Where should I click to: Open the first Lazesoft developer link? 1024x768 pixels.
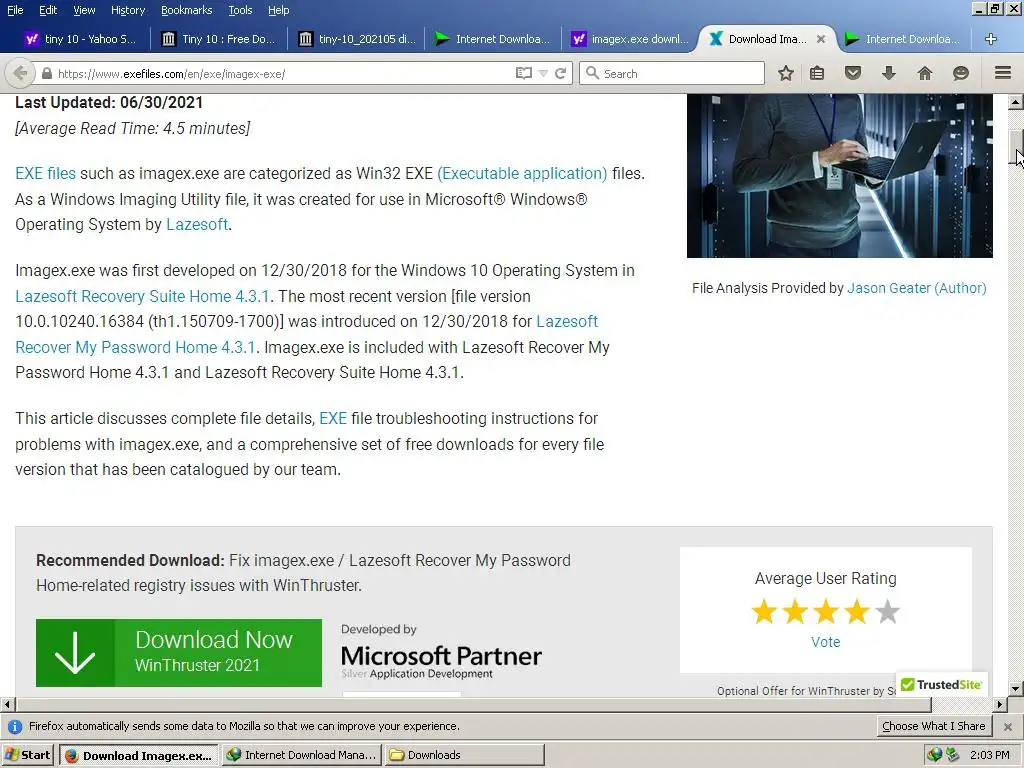[x=197, y=224]
